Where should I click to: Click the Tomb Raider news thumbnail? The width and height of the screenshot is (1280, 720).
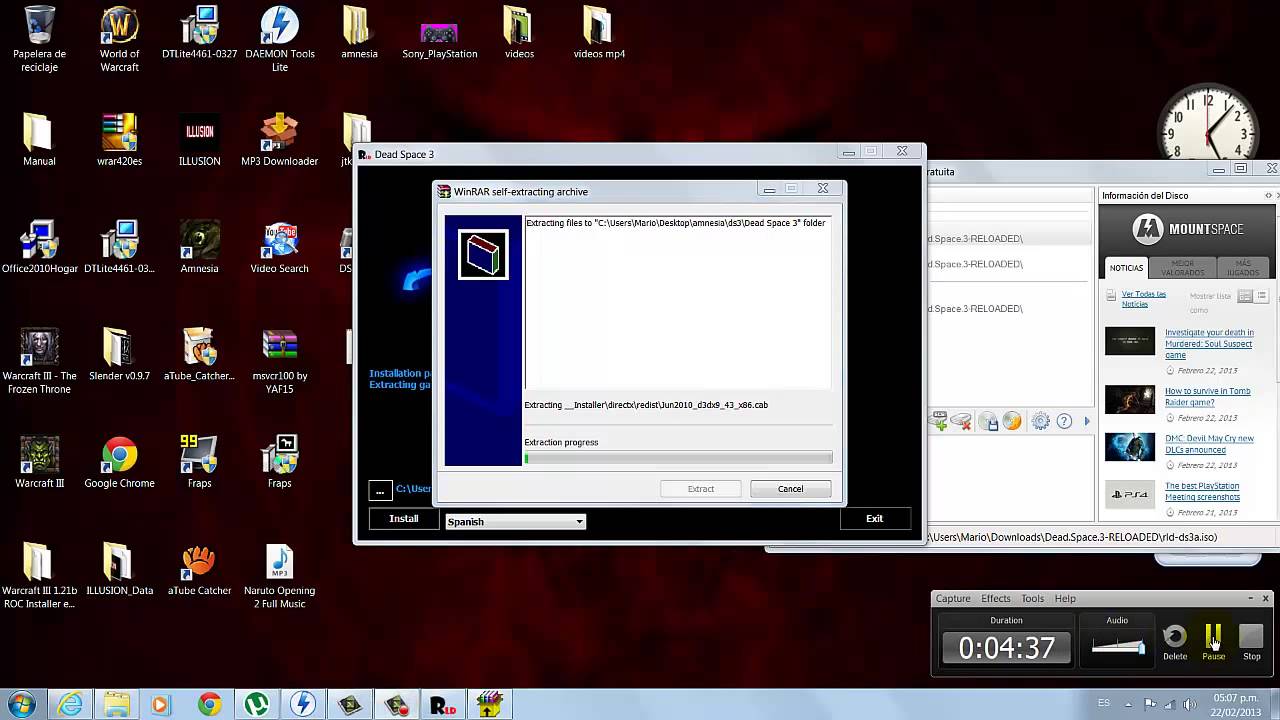pos(1130,399)
